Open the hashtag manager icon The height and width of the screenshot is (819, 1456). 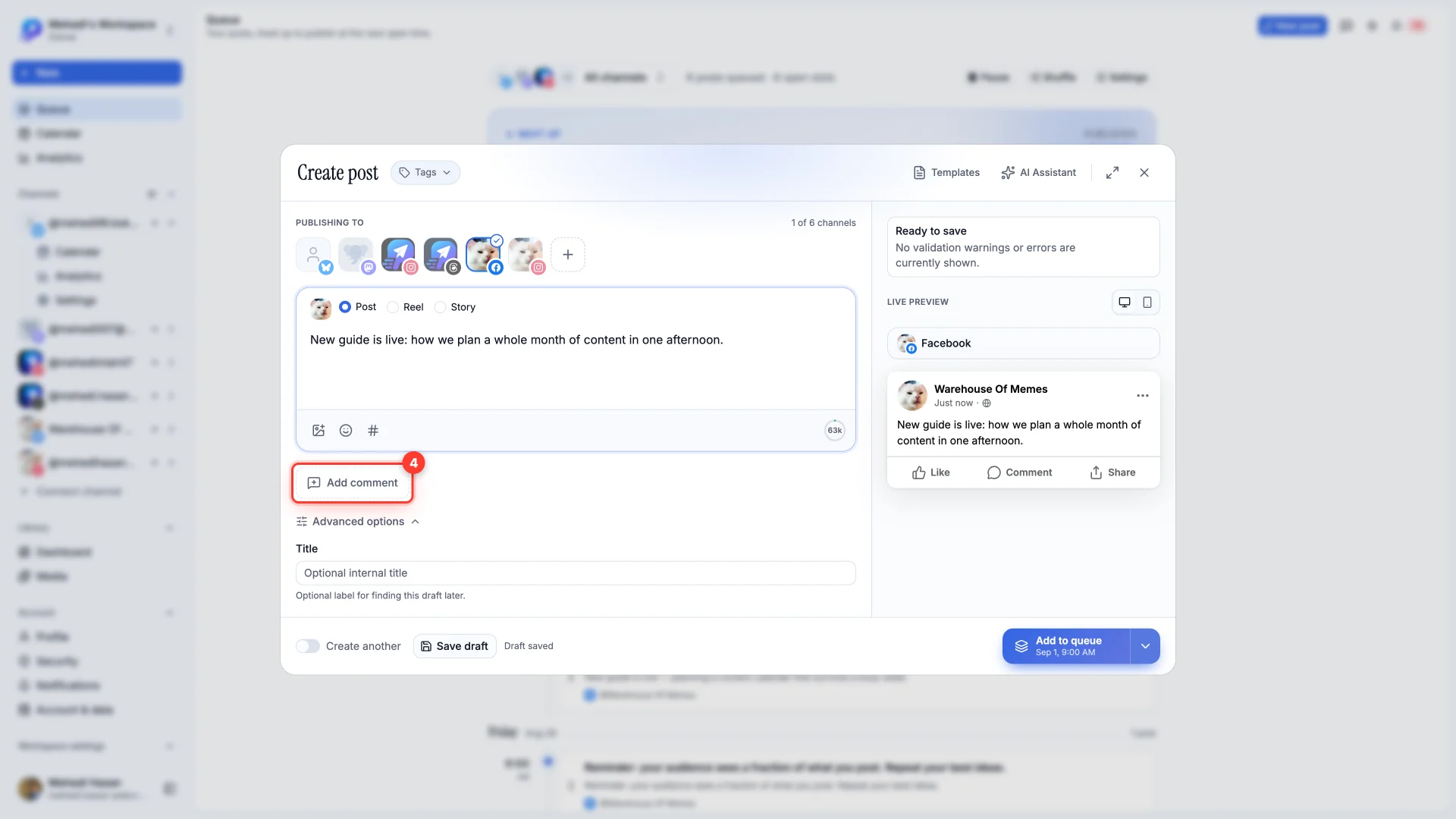373,431
